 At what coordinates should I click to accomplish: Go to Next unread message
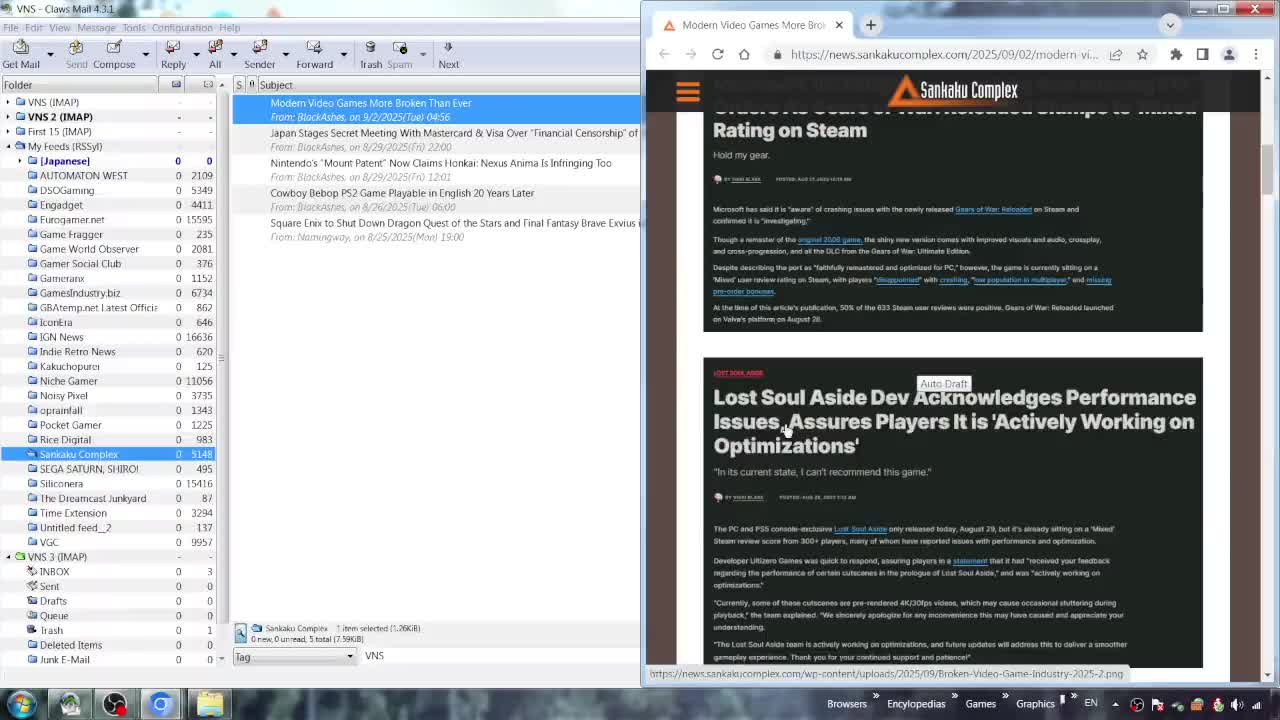pos(448,54)
